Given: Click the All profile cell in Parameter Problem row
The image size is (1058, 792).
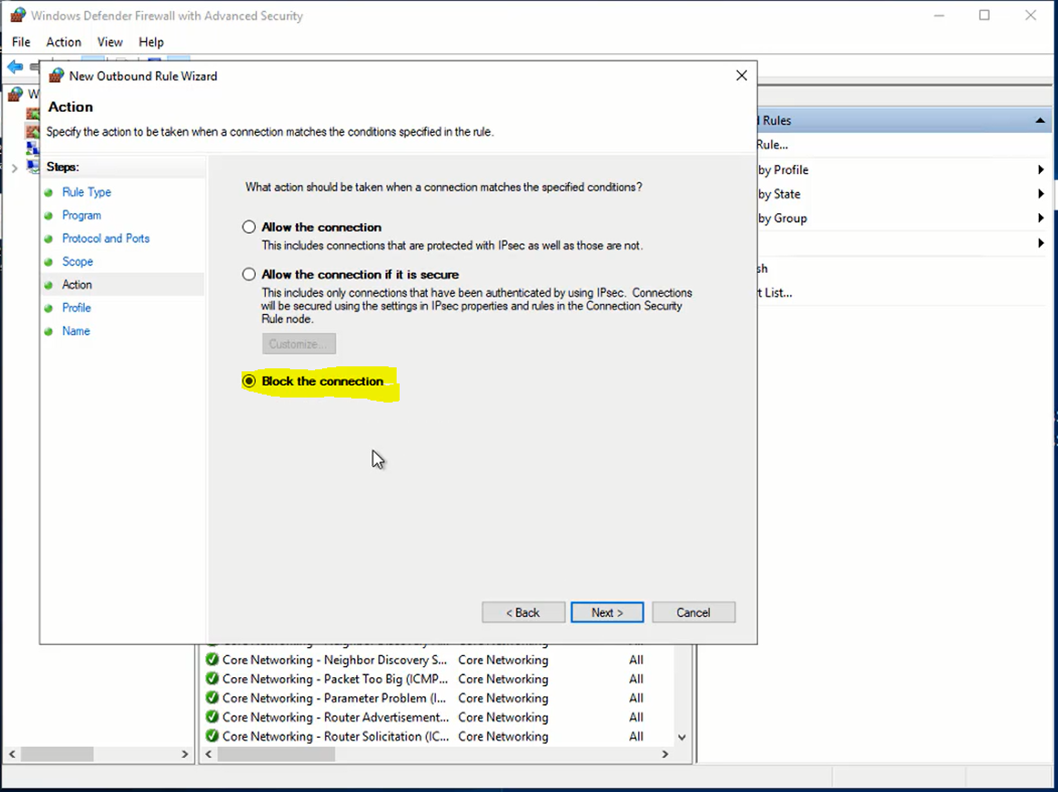Looking at the screenshot, I should tap(636, 698).
